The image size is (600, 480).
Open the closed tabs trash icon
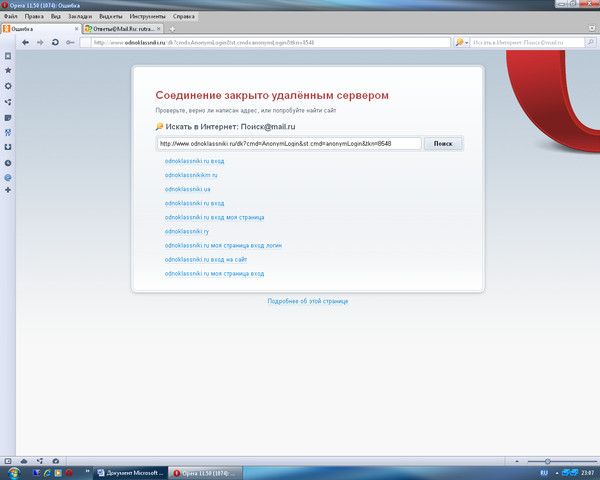[592, 28]
